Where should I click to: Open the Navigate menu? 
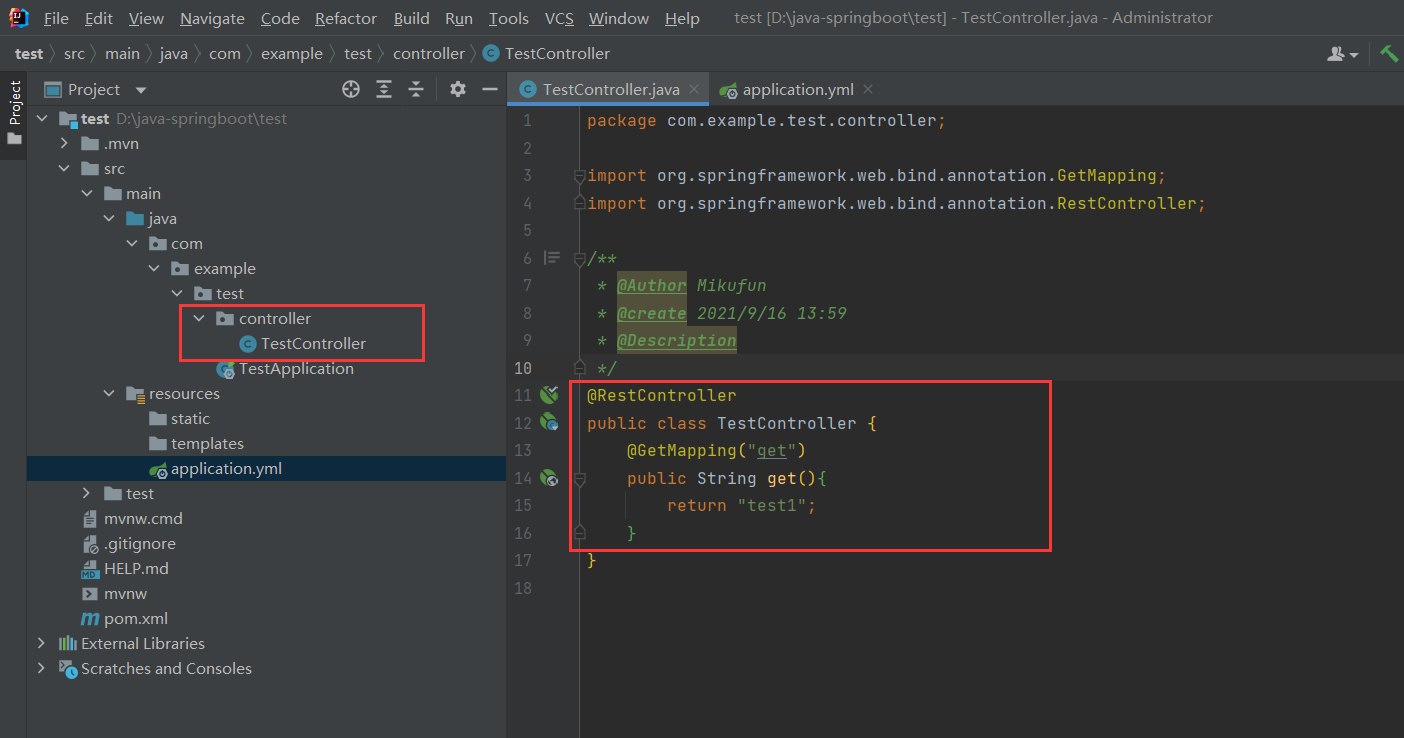coord(212,18)
